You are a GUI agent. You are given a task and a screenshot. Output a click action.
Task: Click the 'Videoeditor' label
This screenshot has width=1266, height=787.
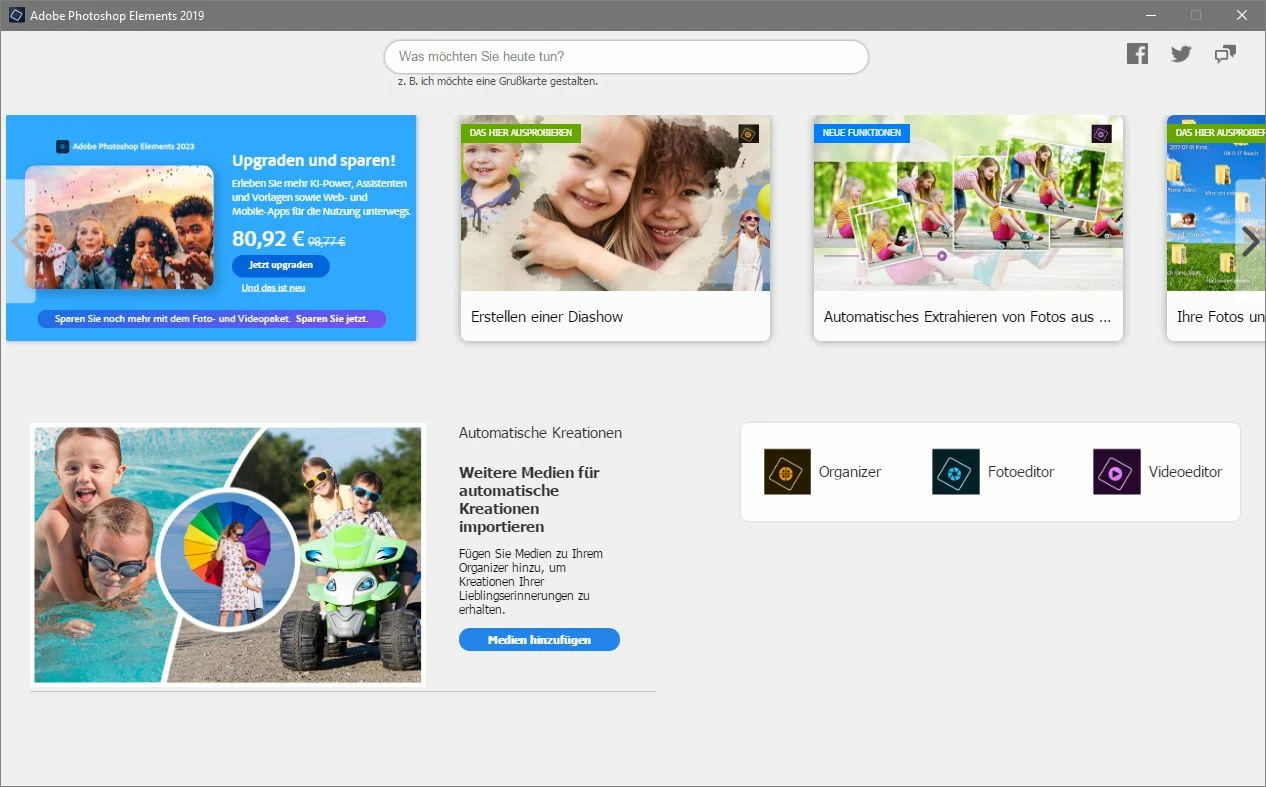pyautogui.click(x=1185, y=472)
